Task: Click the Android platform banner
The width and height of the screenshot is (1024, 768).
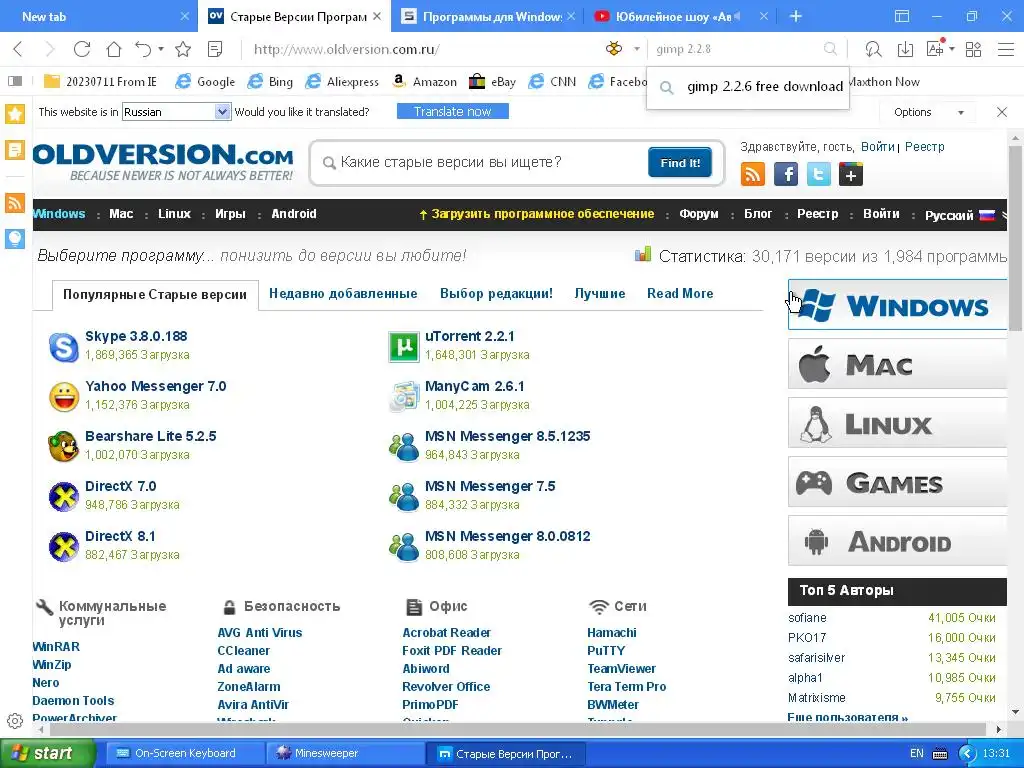Action: point(897,541)
